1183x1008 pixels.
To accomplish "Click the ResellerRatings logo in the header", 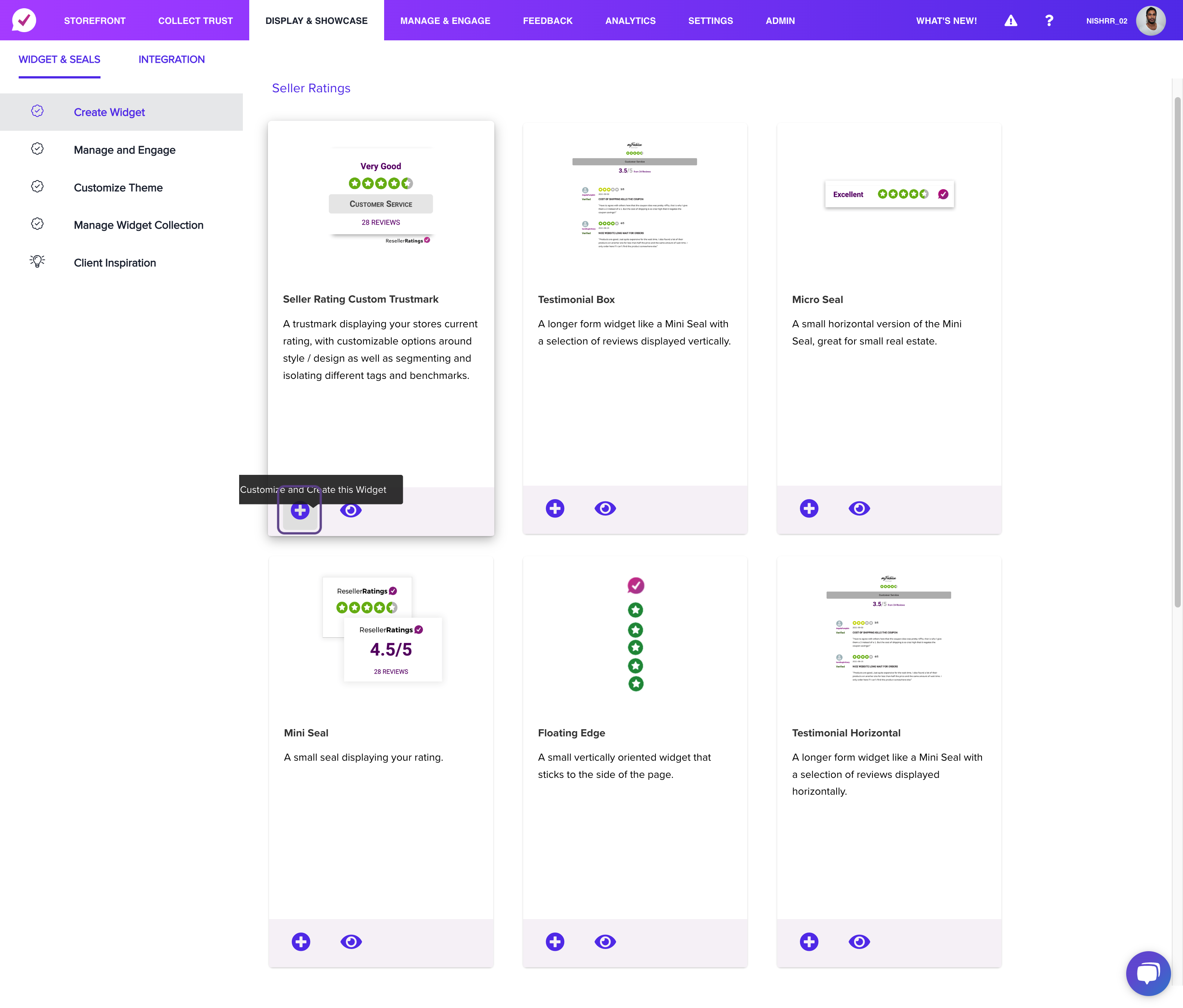I will click(x=24, y=20).
